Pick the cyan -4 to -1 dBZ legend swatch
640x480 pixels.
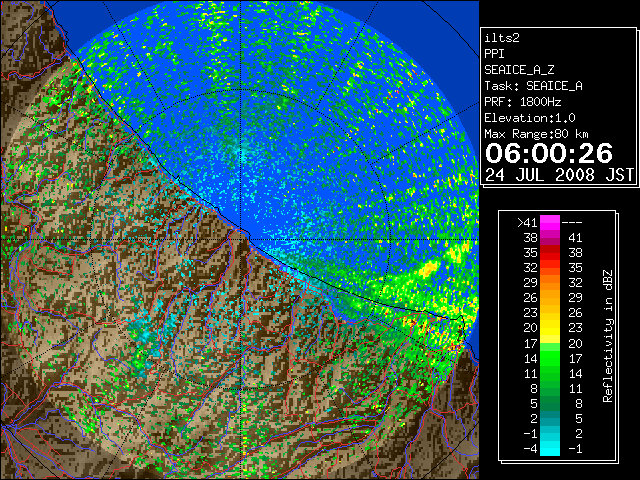click(550, 448)
